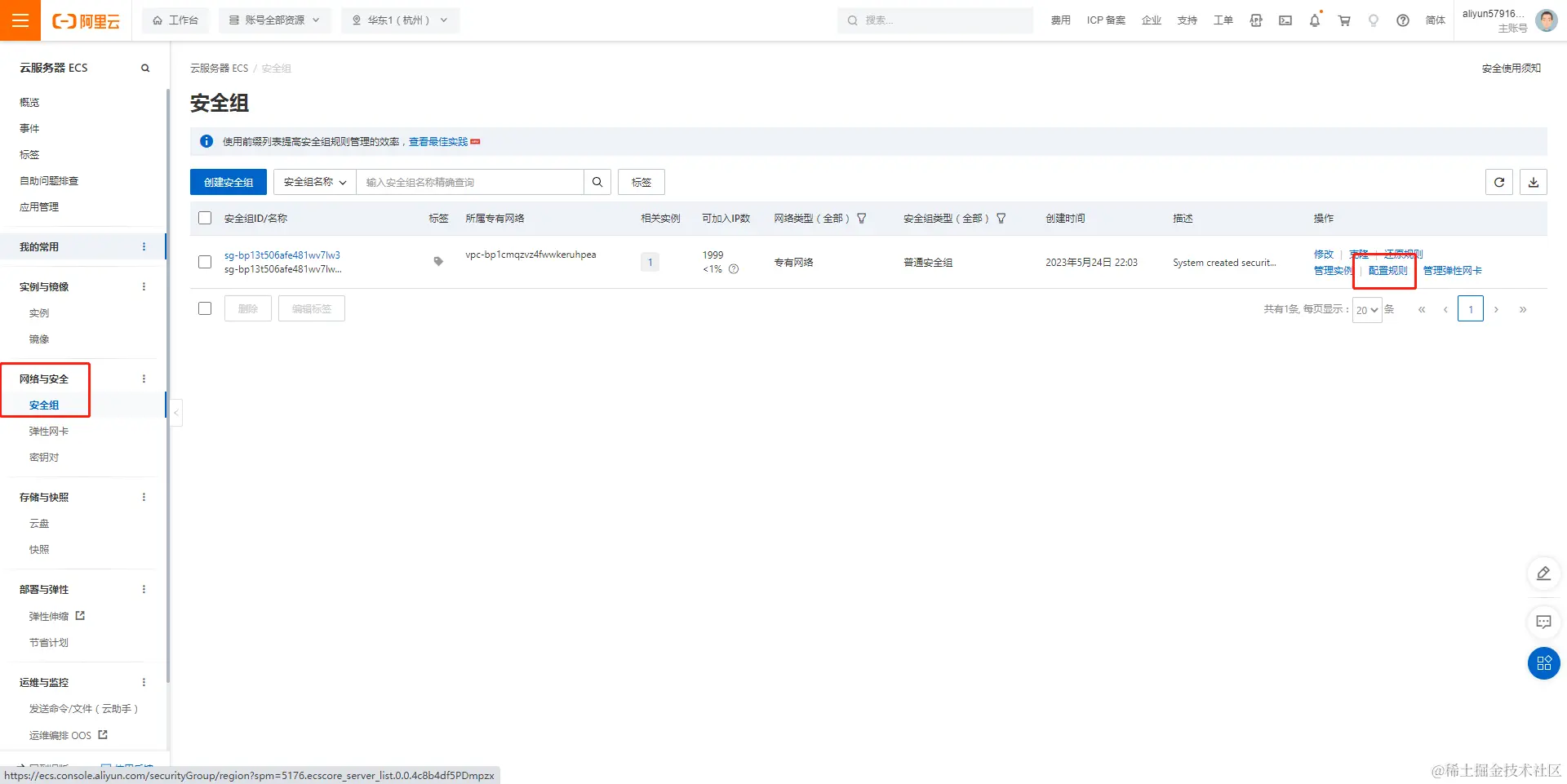Image resolution: width=1567 pixels, height=784 pixels.
Task: Open the hamburger navigation menu
Action: [20, 20]
